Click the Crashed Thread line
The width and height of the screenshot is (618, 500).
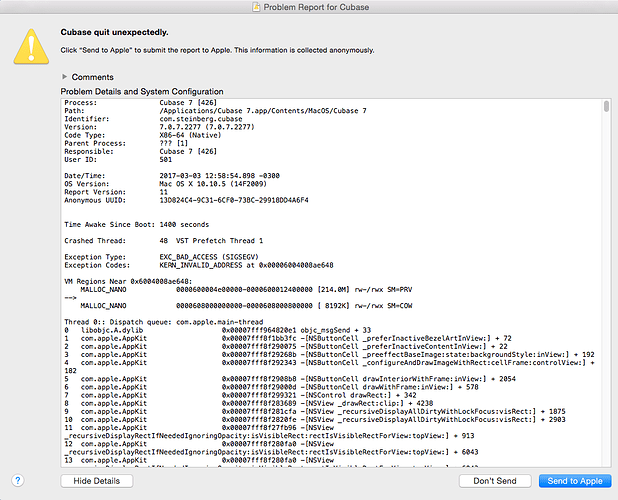click(x=164, y=241)
